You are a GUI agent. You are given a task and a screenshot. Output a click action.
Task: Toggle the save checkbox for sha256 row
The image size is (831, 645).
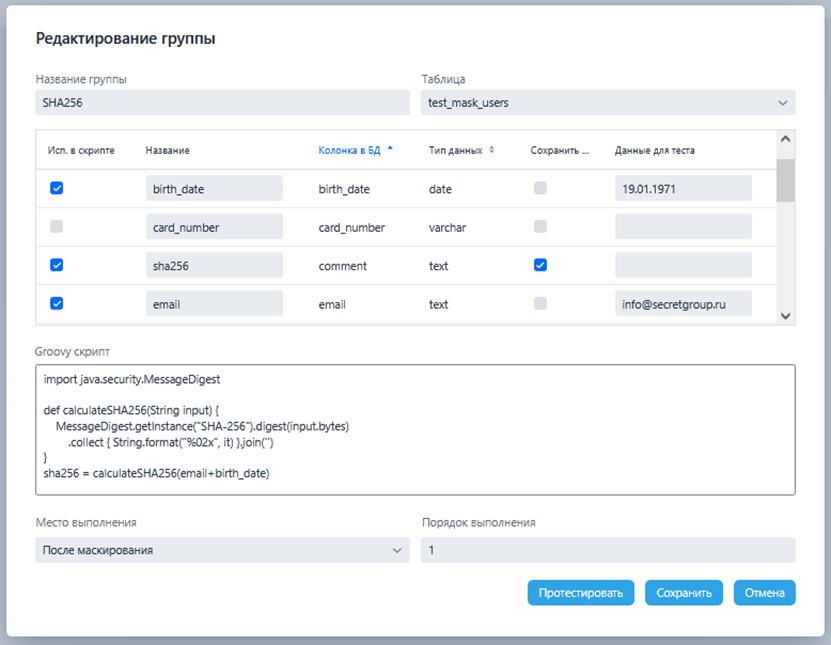pos(540,265)
